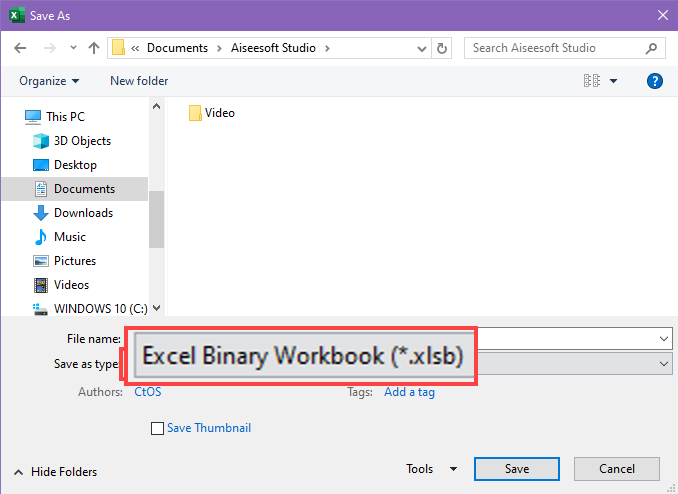The image size is (678, 494).
Task: Open the File name dropdown arrow
Action: (664, 339)
